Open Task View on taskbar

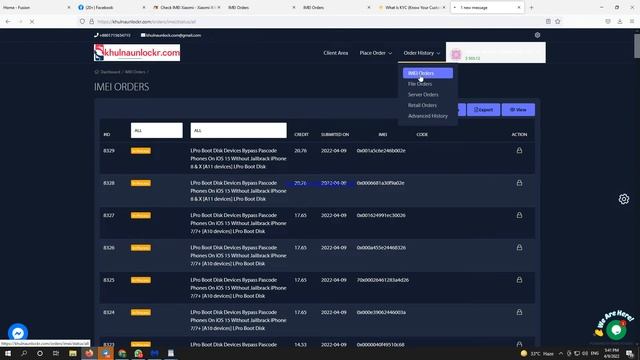pos(56,353)
